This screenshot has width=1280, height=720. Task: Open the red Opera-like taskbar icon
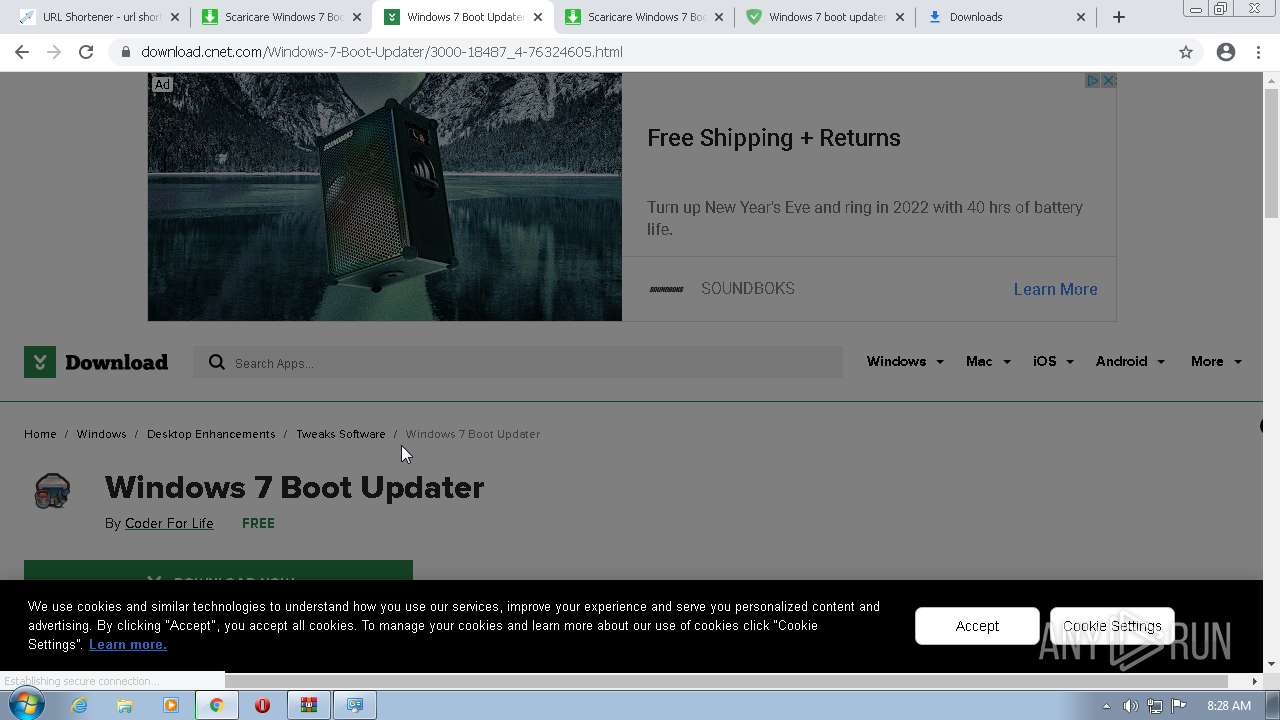click(x=262, y=705)
